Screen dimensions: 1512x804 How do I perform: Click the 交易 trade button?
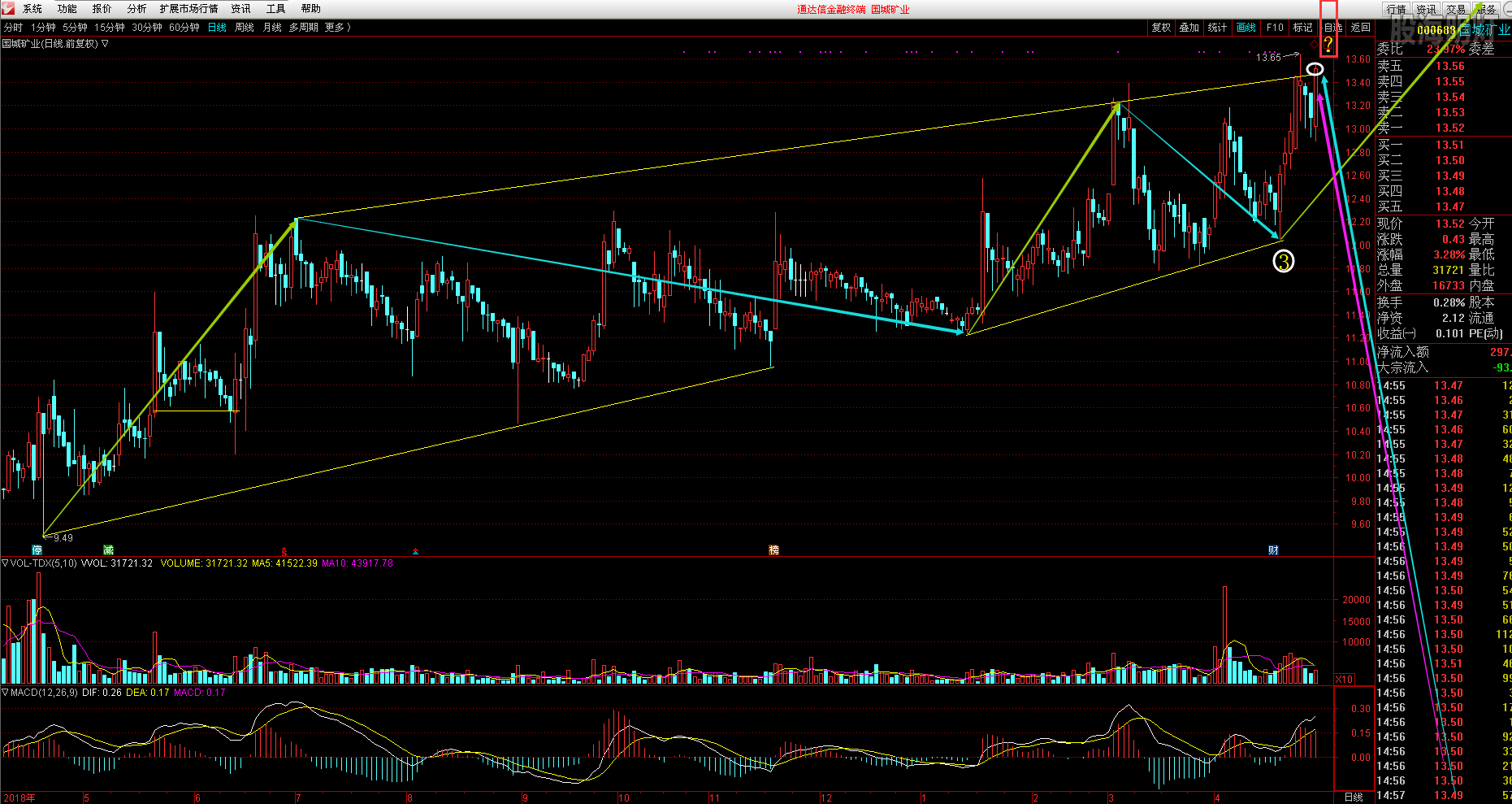1456,10
